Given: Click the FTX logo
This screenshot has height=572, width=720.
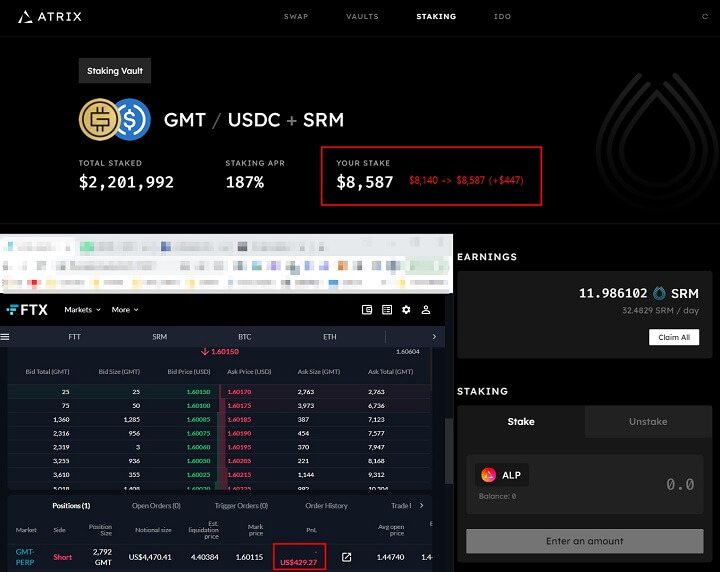Looking at the screenshot, I should point(27,310).
